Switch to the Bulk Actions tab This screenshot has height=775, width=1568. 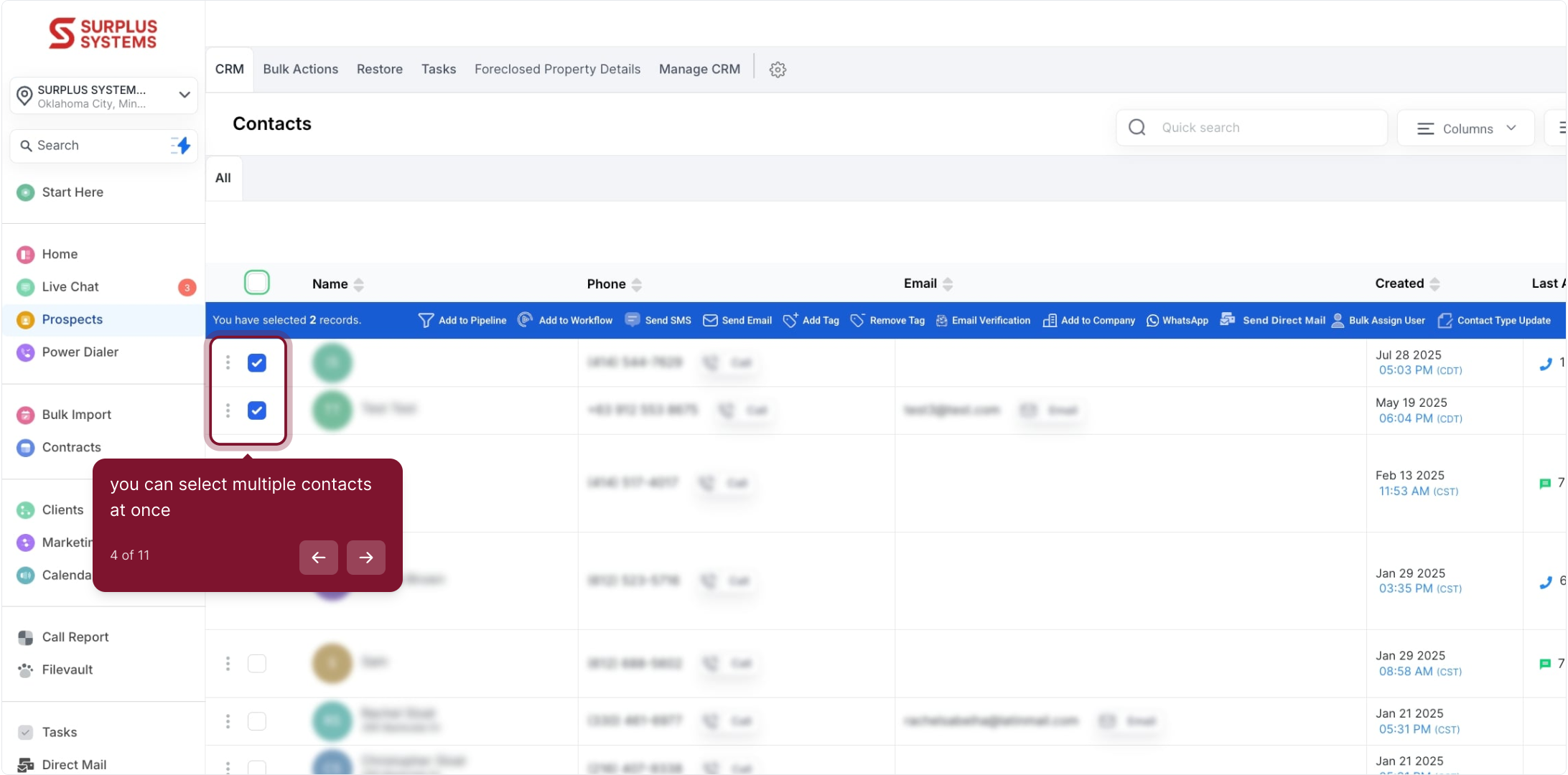(x=300, y=70)
